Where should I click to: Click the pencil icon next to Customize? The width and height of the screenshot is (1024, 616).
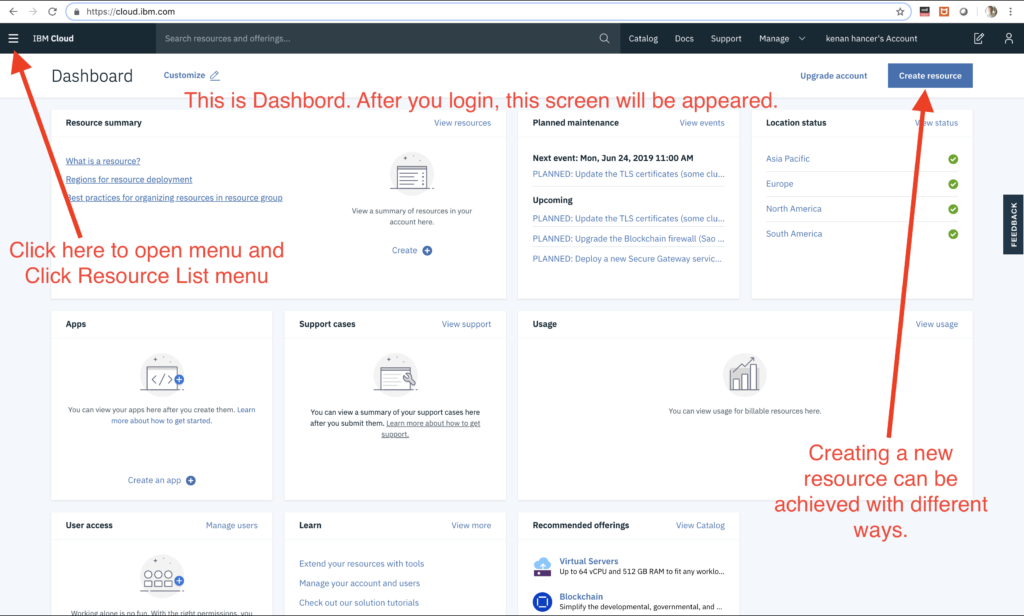(215, 76)
